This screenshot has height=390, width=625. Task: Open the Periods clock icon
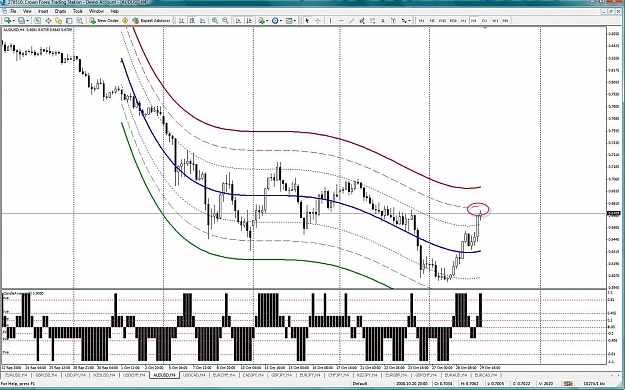275,20
